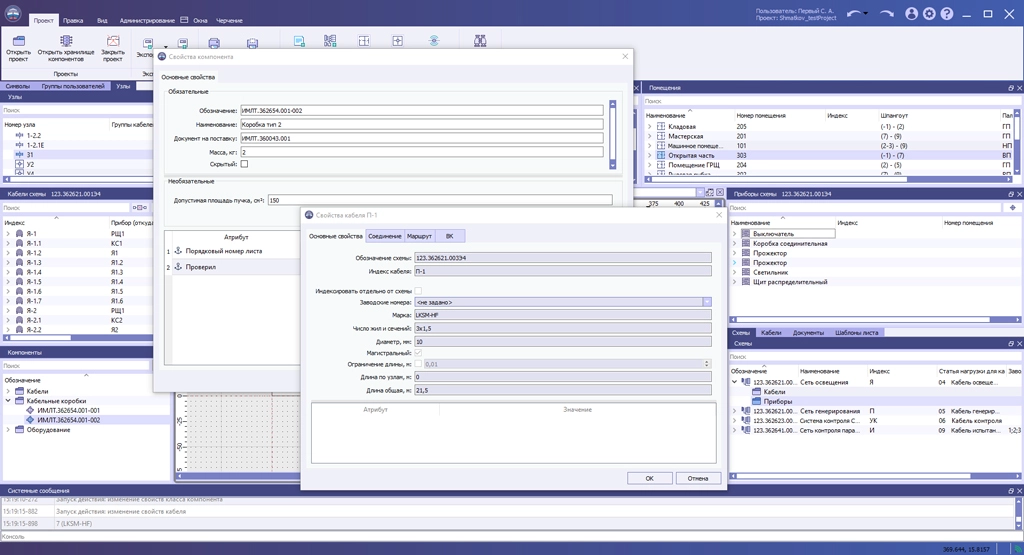Expand the Кладовая room row

point(649,127)
